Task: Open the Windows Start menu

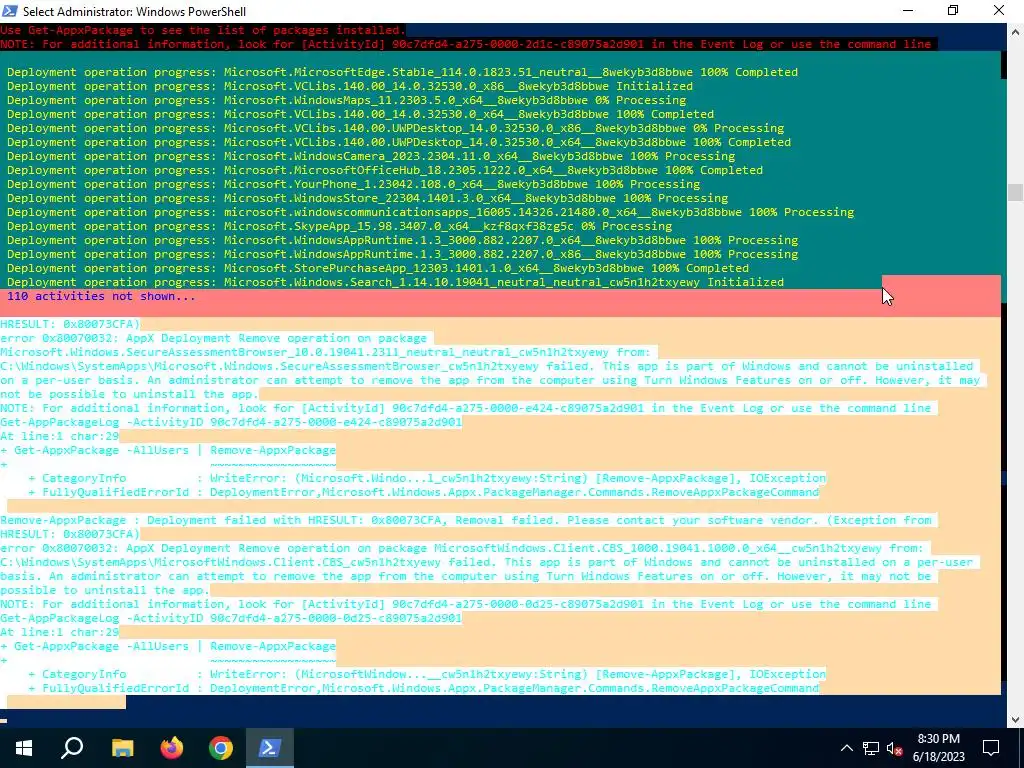Action: 24,748
